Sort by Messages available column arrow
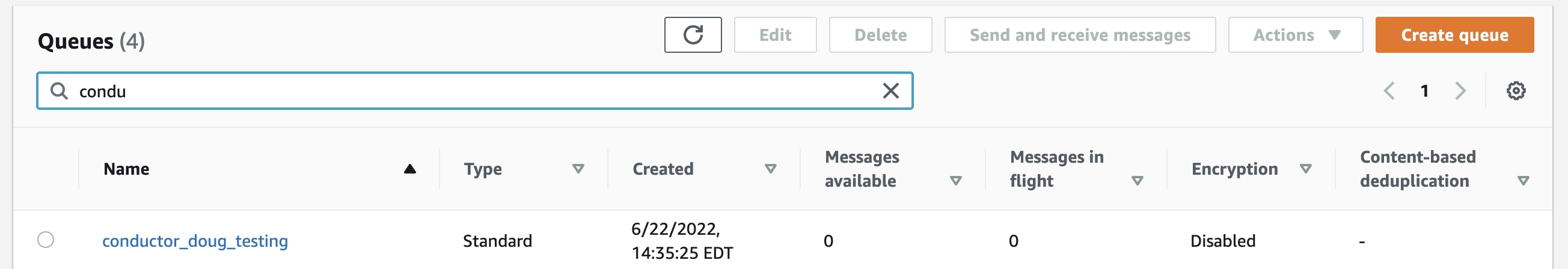1568x269 pixels. coord(956,181)
